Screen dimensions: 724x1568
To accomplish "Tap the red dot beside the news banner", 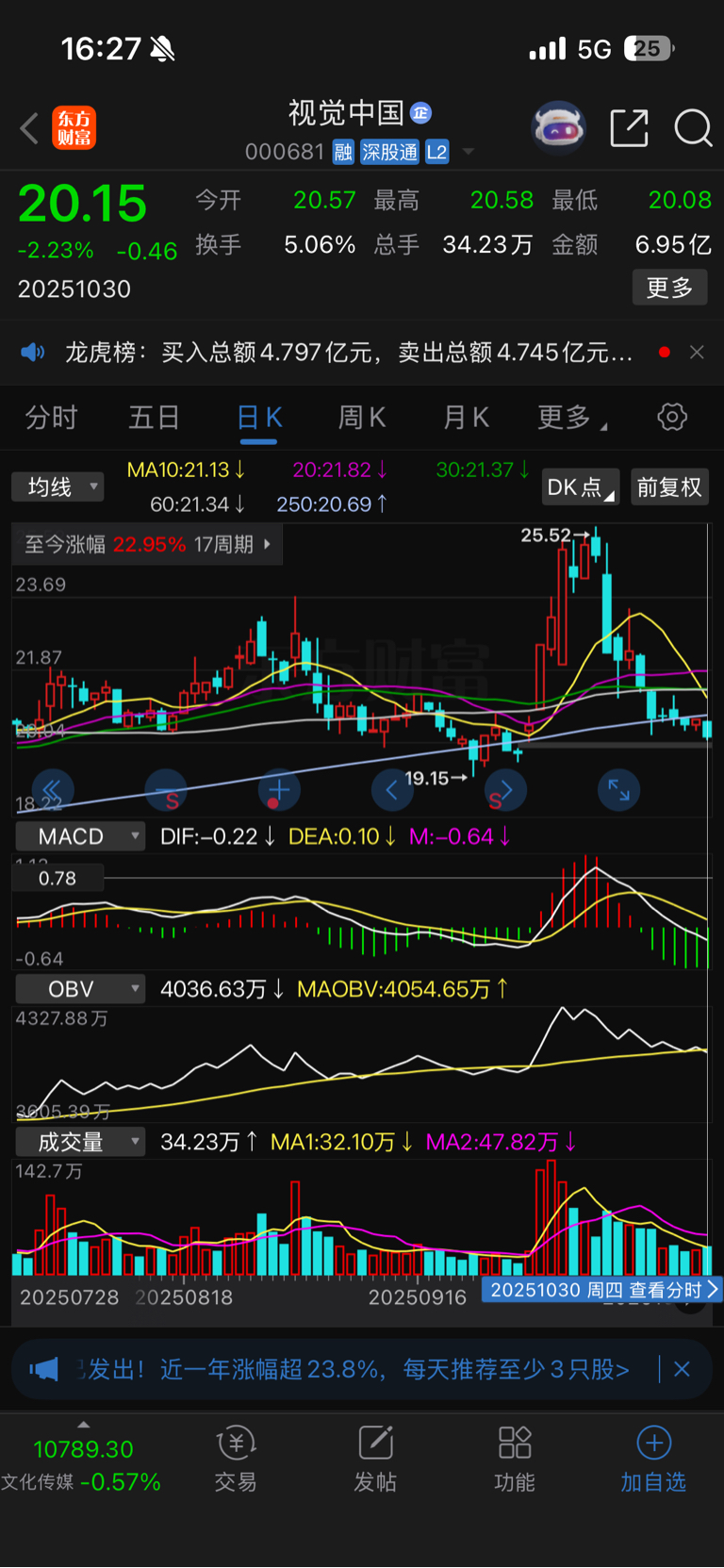I will click(665, 352).
